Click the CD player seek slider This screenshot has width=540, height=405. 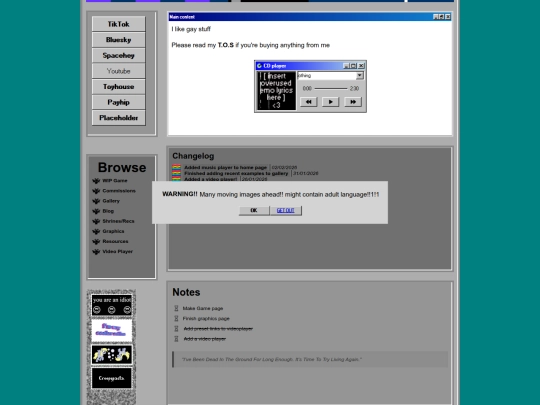click(331, 89)
